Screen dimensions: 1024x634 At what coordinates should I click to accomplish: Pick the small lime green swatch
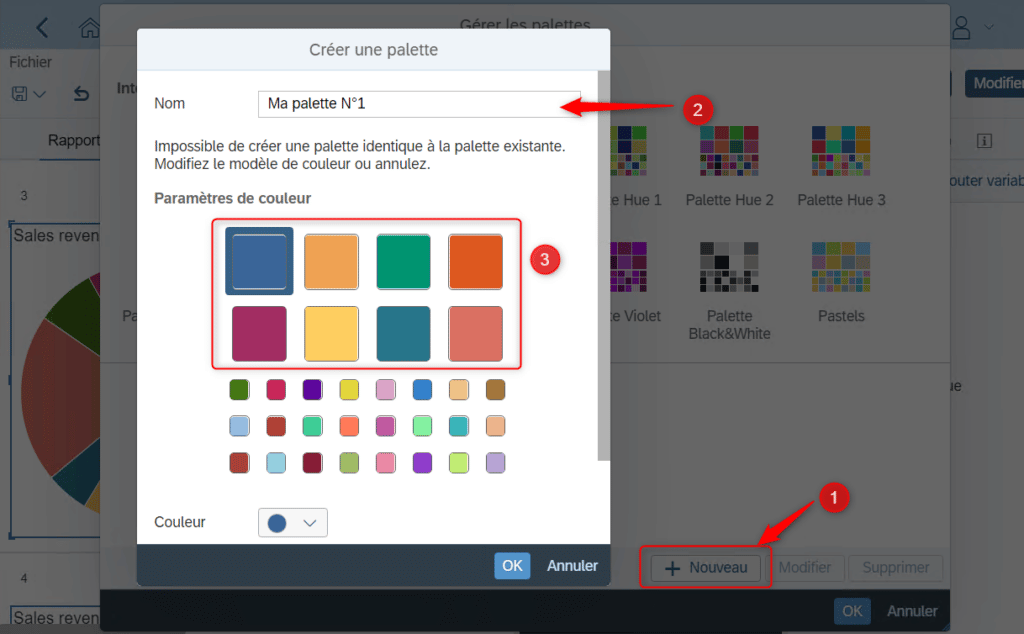459,463
